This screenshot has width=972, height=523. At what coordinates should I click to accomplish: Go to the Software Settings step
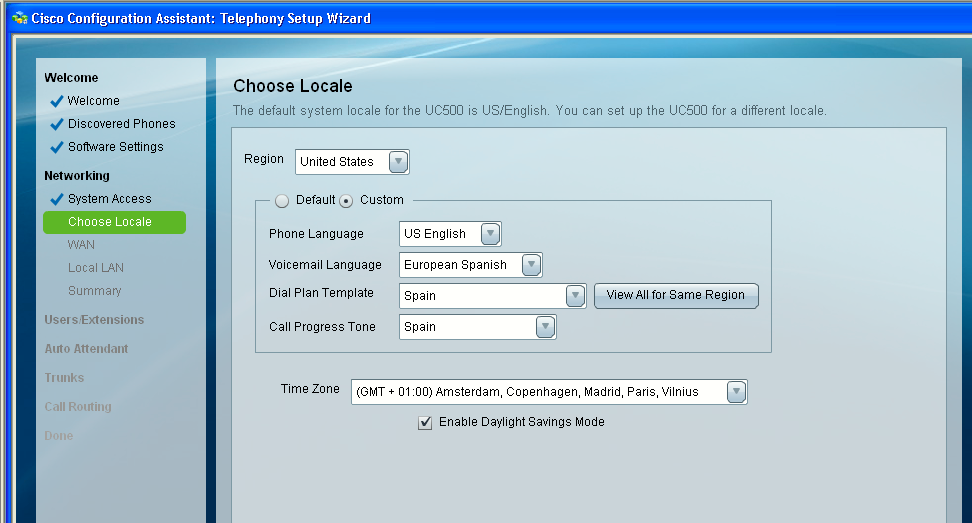115,146
